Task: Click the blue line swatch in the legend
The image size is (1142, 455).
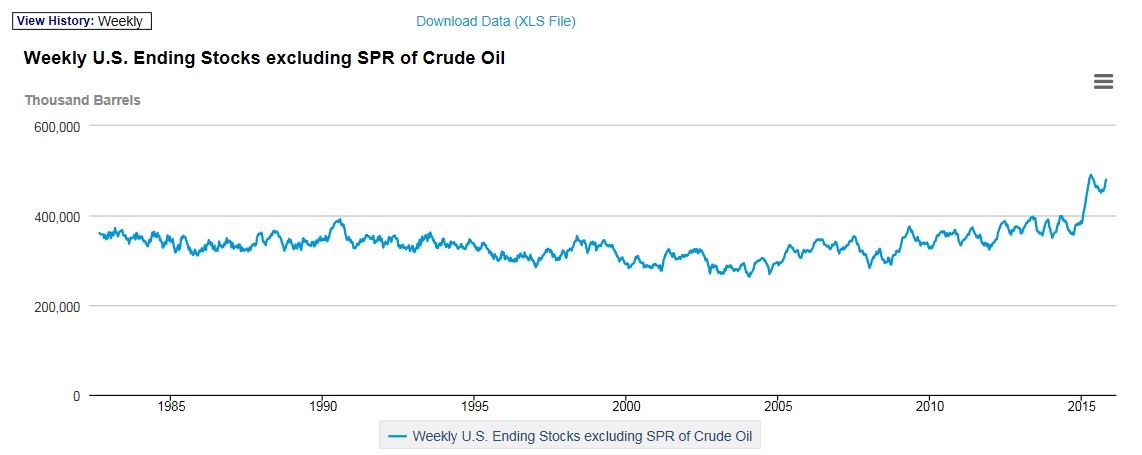Action: [x=397, y=436]
